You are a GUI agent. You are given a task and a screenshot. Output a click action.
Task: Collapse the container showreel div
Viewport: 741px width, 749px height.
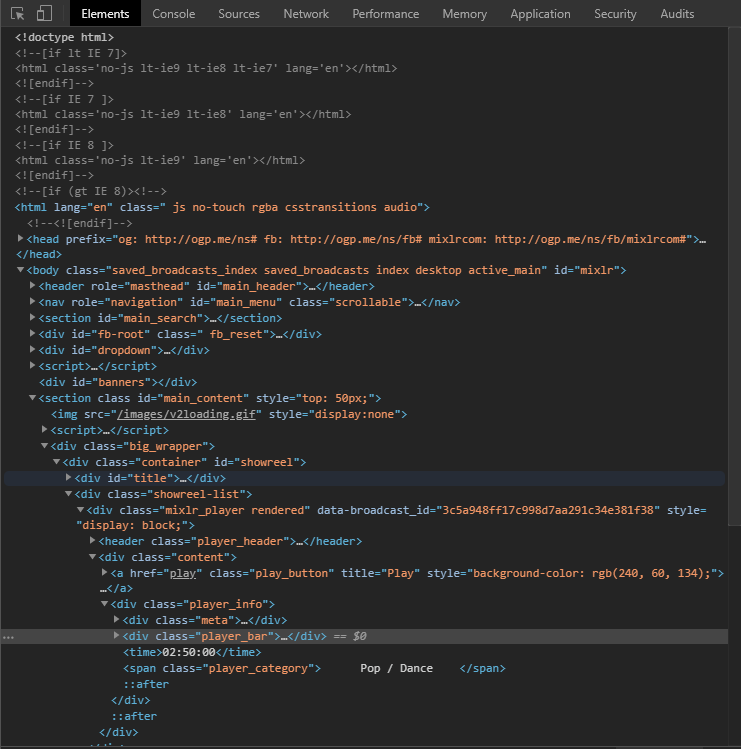(56, 461)
